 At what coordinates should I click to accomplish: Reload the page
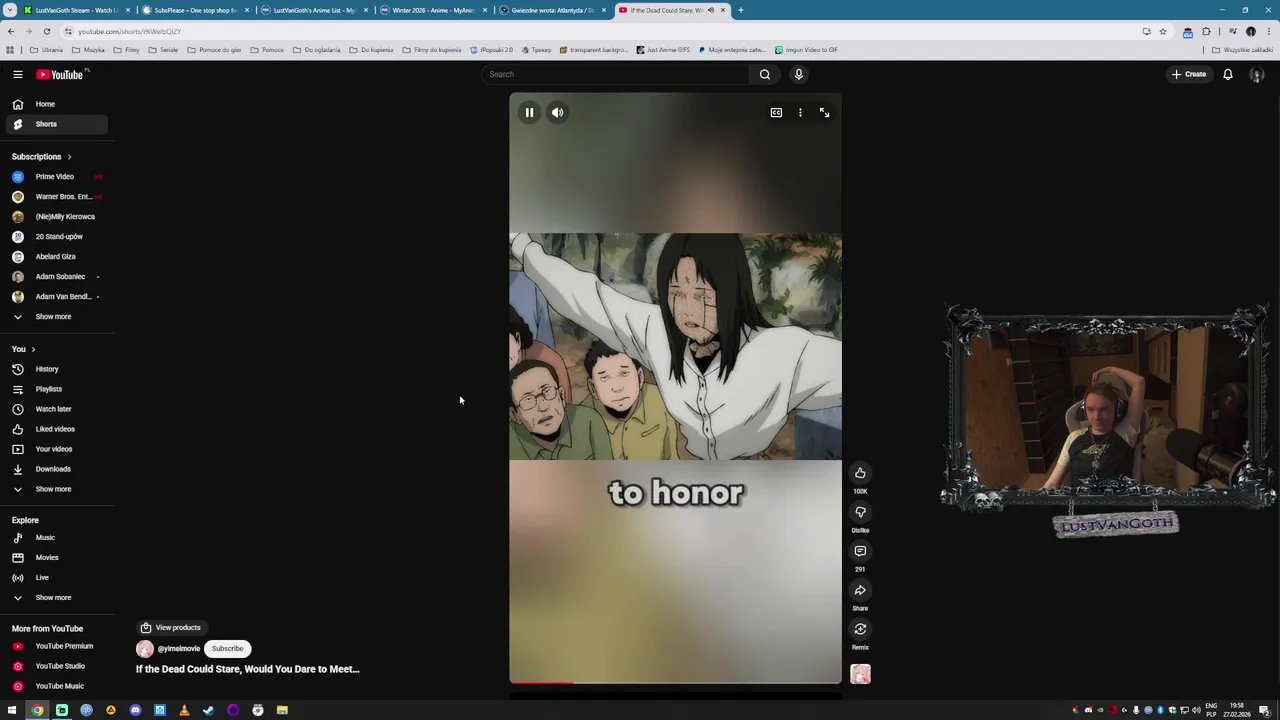pos(46,31)
